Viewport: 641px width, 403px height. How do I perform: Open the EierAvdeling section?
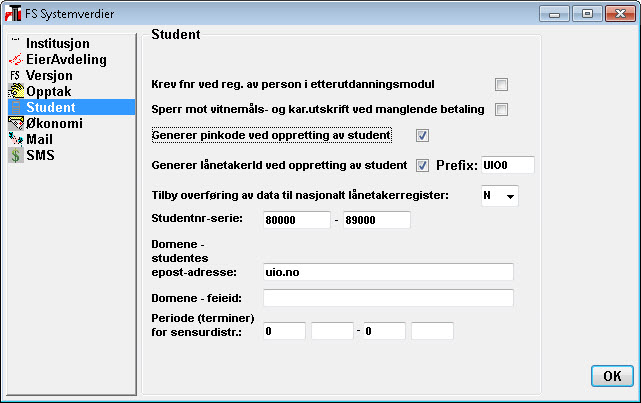tap(66, 59)
